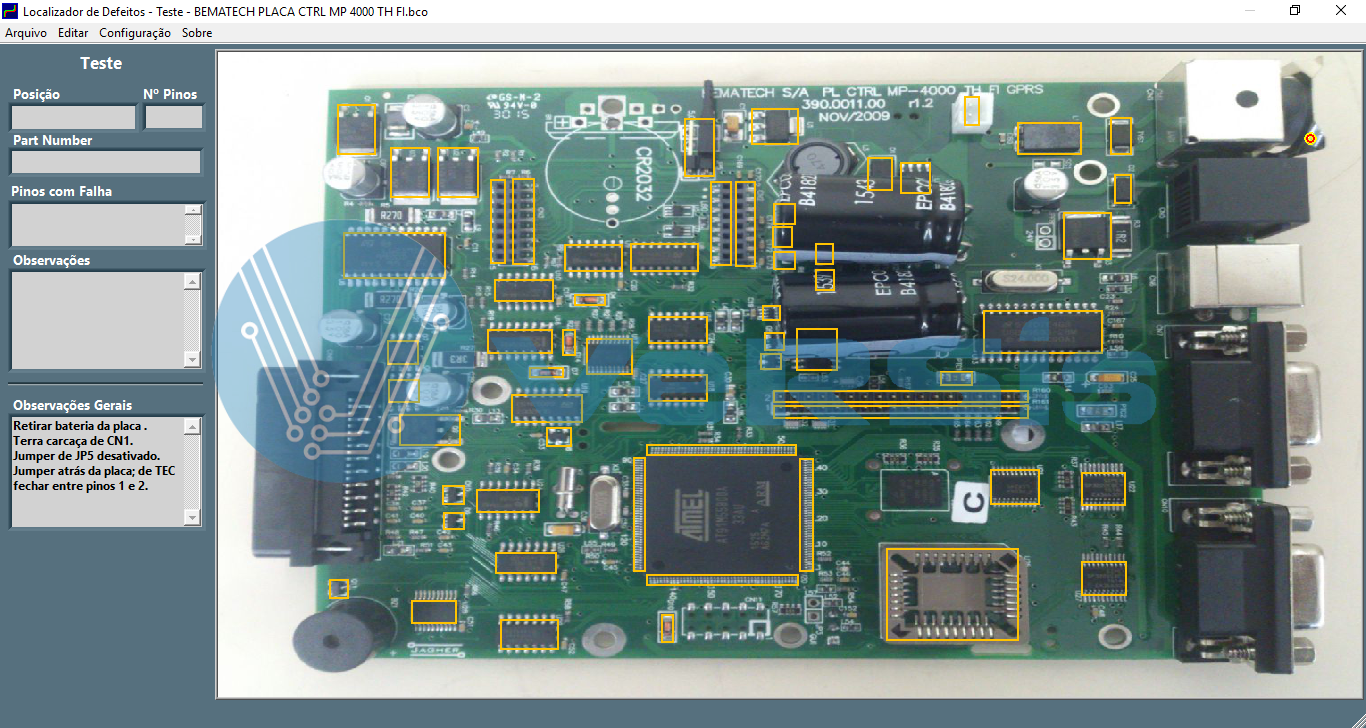Click the text 'Terra carcaça de CN1.'
Viewport: 1366px width, 728px height.
tap(73, 441)
